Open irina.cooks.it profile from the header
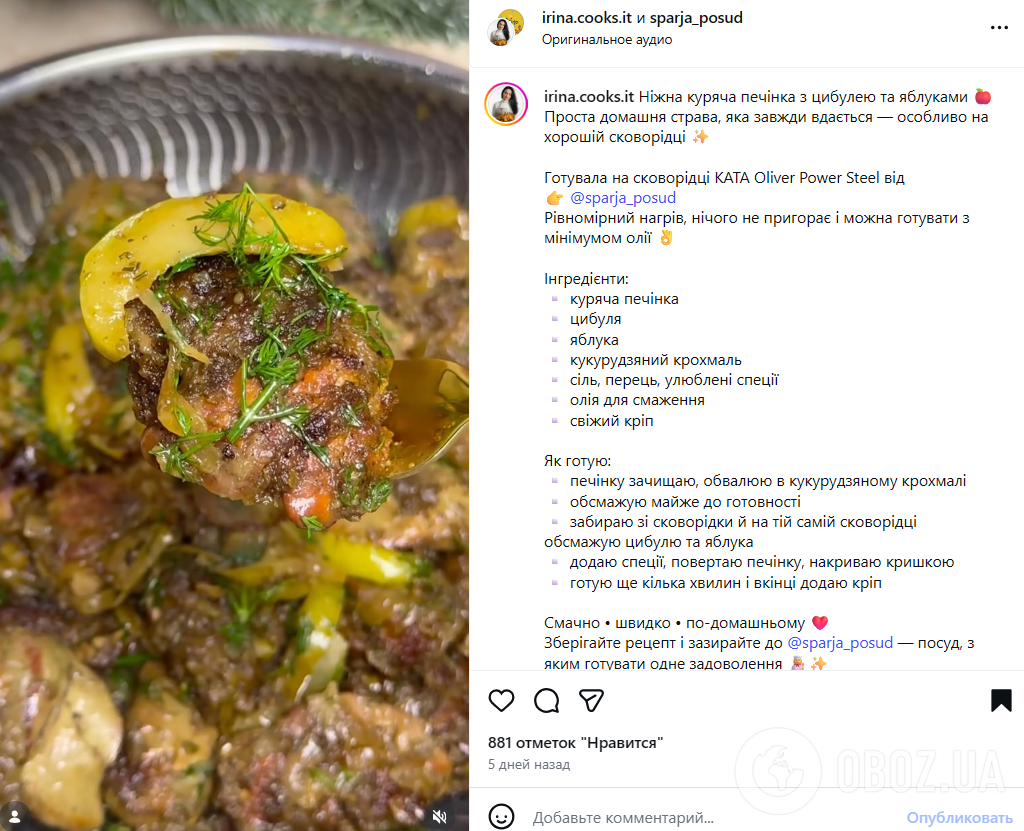This screenshot has height=831, width=1024. click(587, 18)
